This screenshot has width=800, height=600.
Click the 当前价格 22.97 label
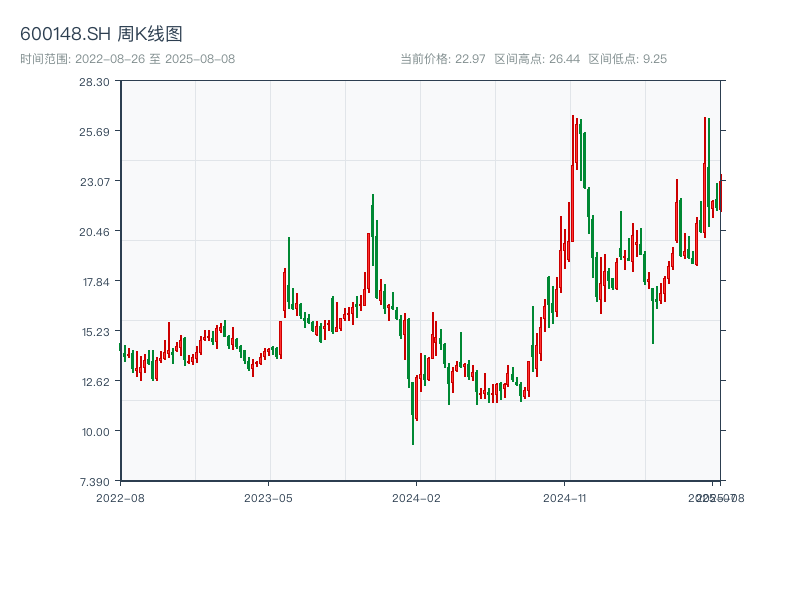[442, 59]
